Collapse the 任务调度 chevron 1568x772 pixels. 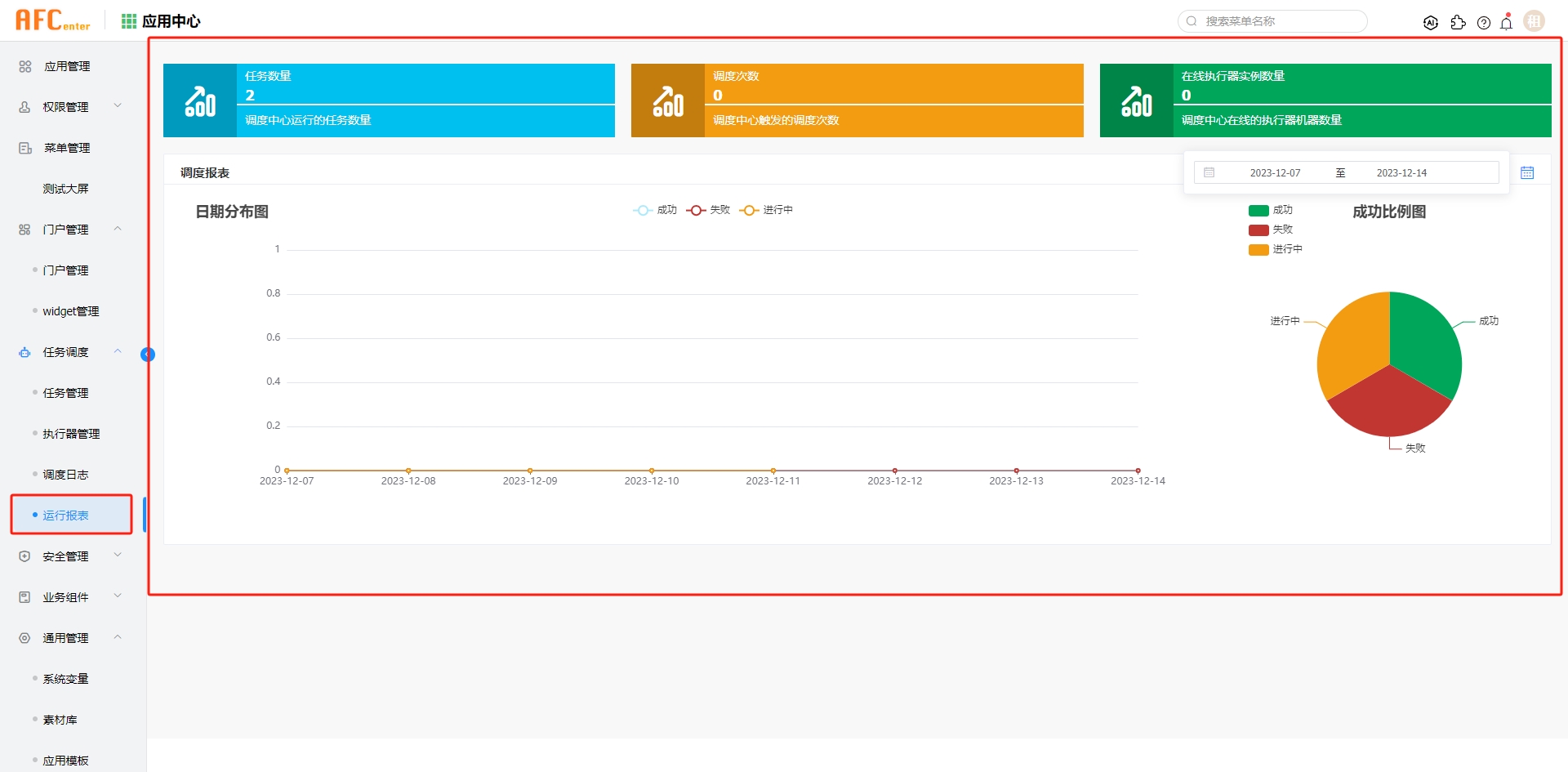[x=118, y=350]
